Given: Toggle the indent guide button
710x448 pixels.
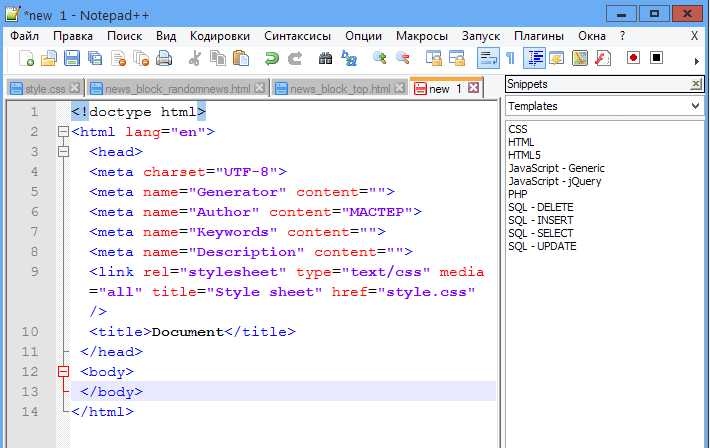Looking at the screenshot, I should click(x=534, y=58).
